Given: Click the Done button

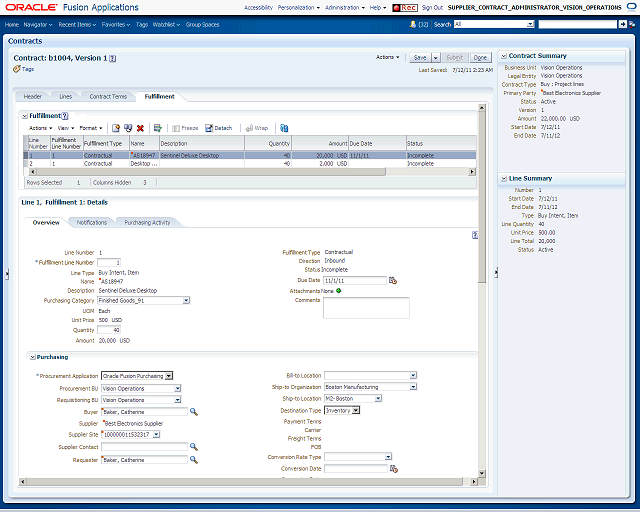Looking at the screenshot, I should [480, 58].
